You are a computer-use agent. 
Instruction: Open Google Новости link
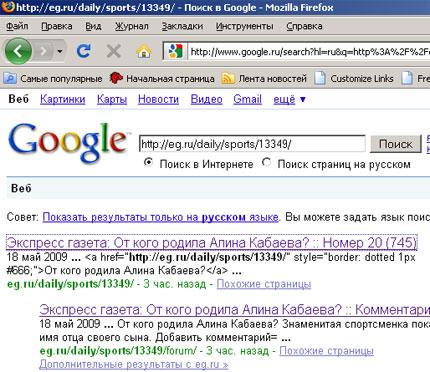pyautogui.click(x=158, y=99)
